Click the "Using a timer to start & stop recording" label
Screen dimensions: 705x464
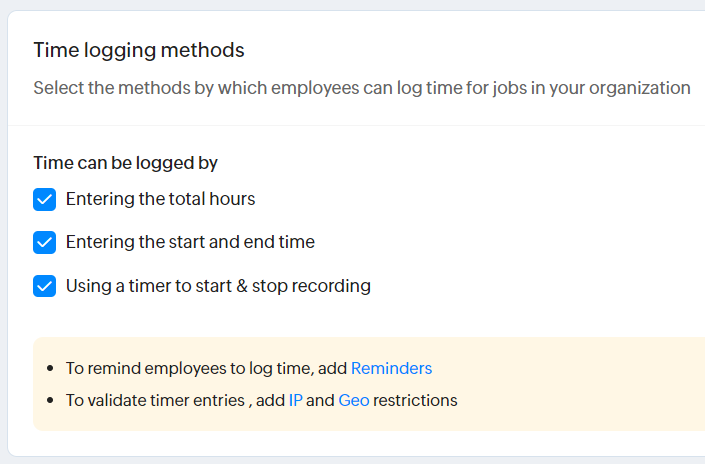tap(218, 286)
